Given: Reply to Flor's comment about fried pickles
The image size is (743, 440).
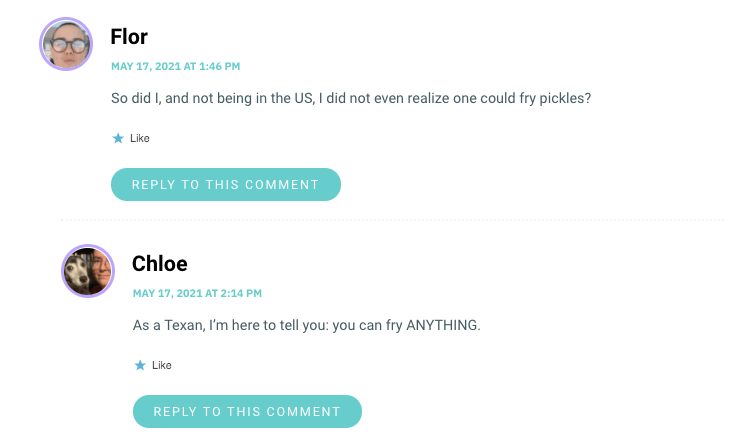Looking at the screenshot, I should click(x=226, y=184).
